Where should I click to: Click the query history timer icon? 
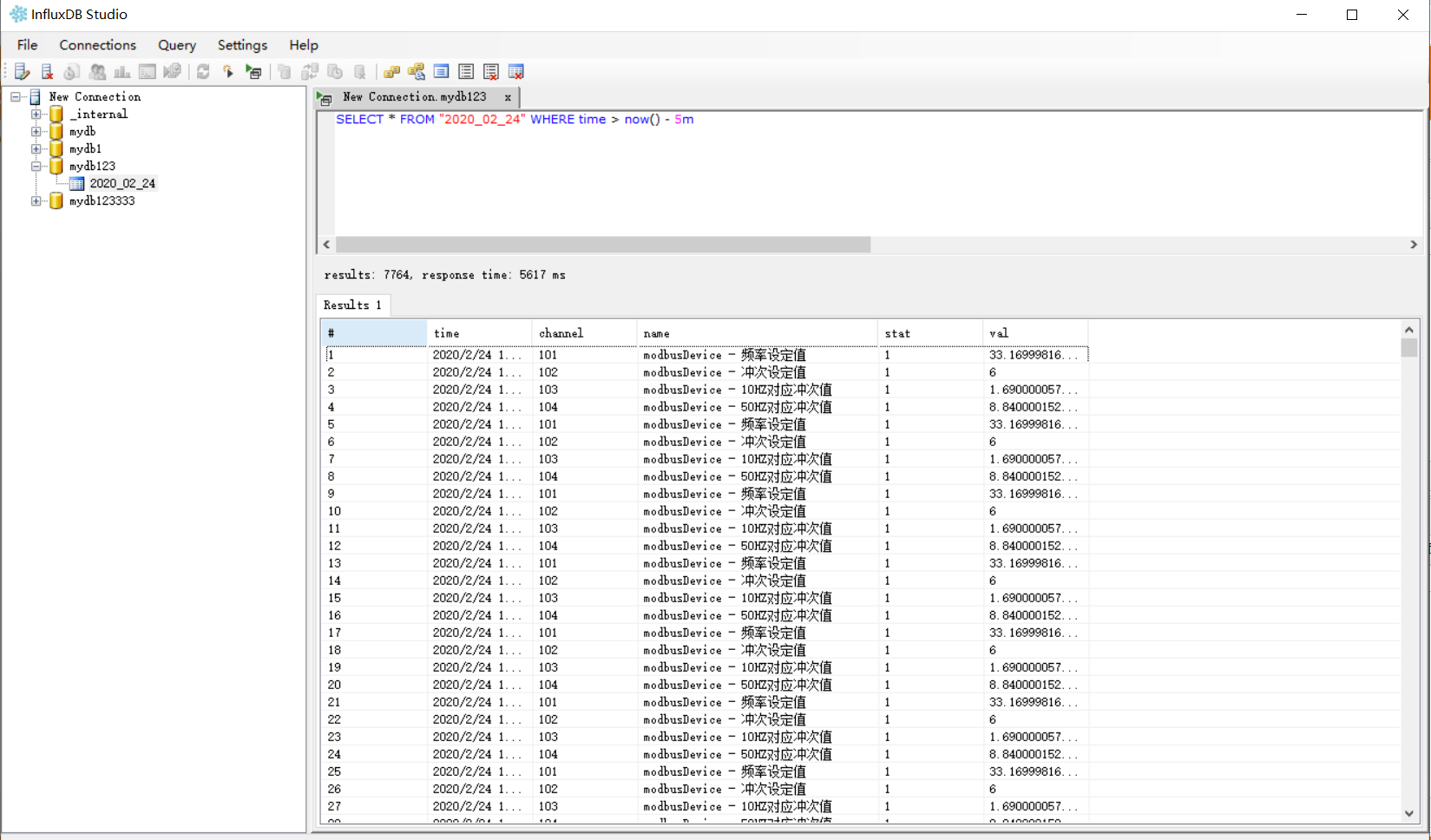[x=71, y=71]
